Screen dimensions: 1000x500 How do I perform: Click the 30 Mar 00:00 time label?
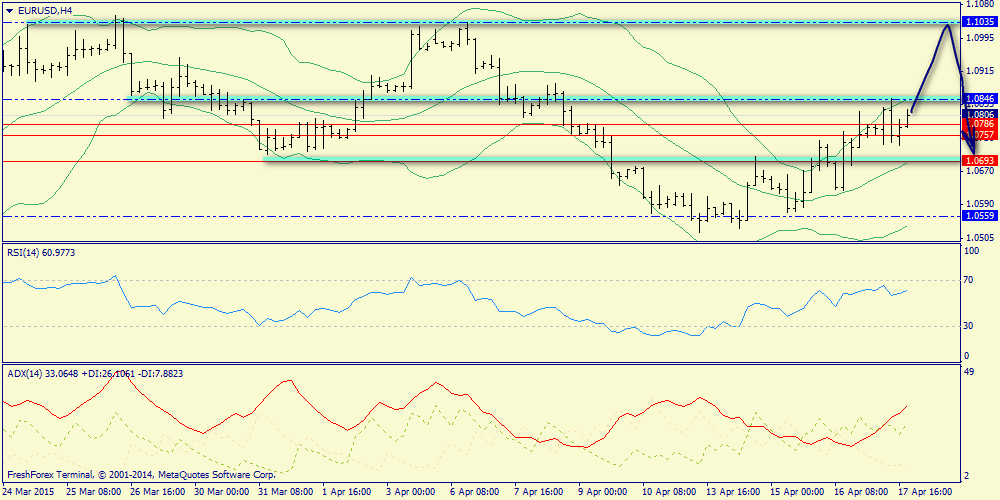[x=221, y=492]
